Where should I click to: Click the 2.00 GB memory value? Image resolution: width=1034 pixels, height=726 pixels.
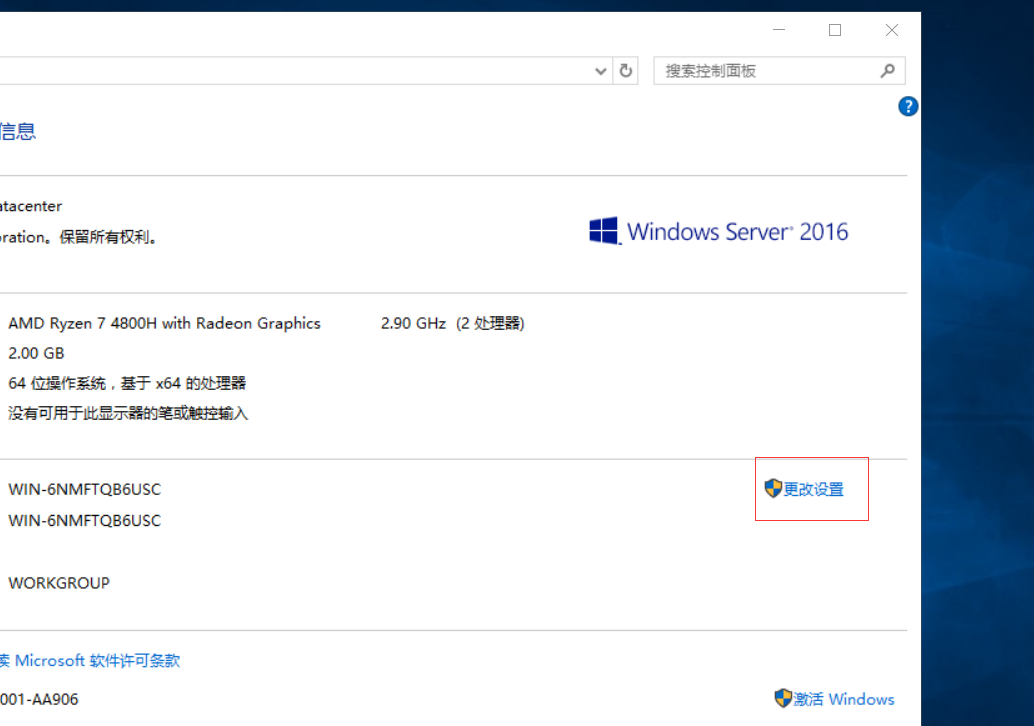[36, 353]
